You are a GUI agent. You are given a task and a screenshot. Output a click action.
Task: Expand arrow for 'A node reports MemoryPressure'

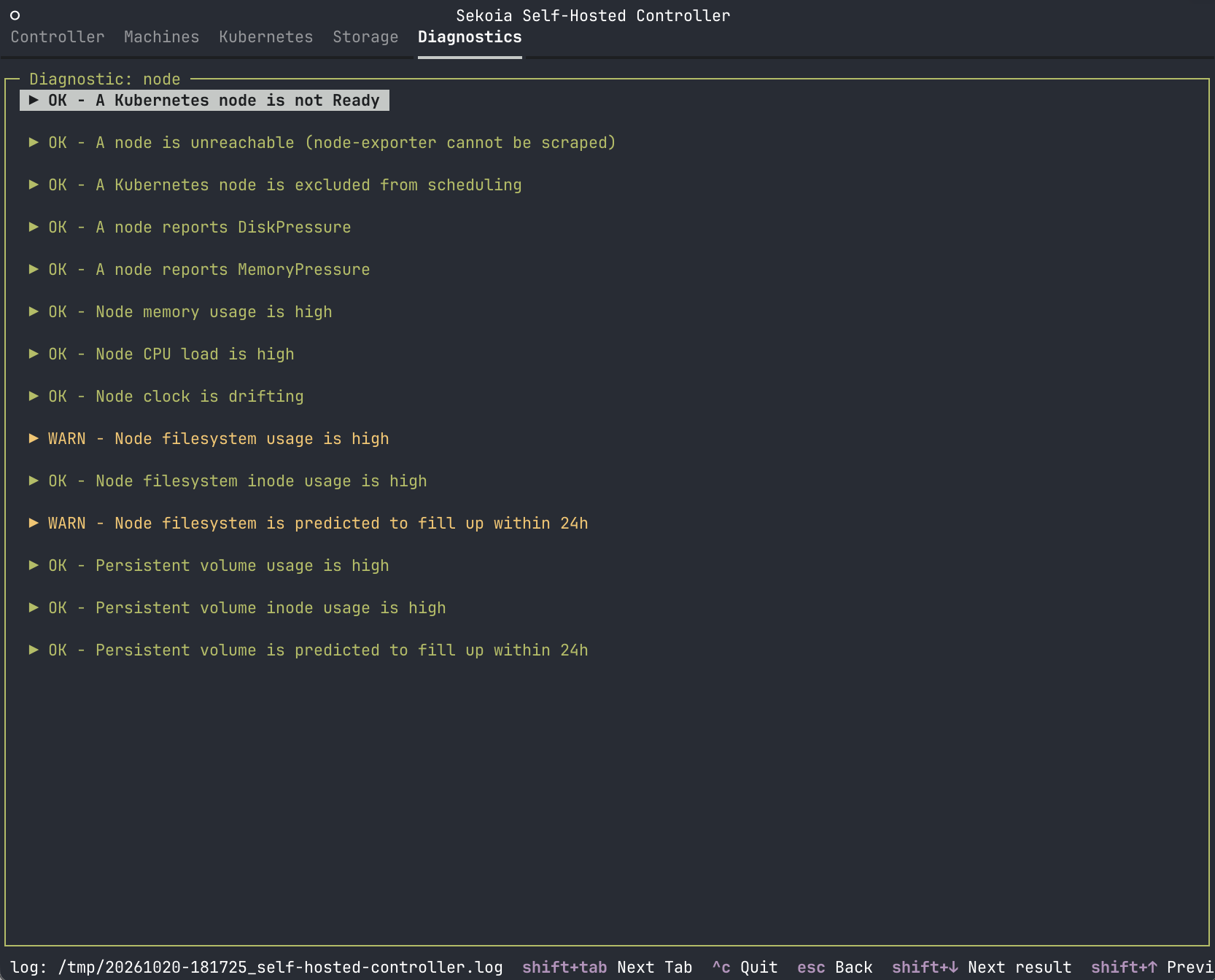34,269
